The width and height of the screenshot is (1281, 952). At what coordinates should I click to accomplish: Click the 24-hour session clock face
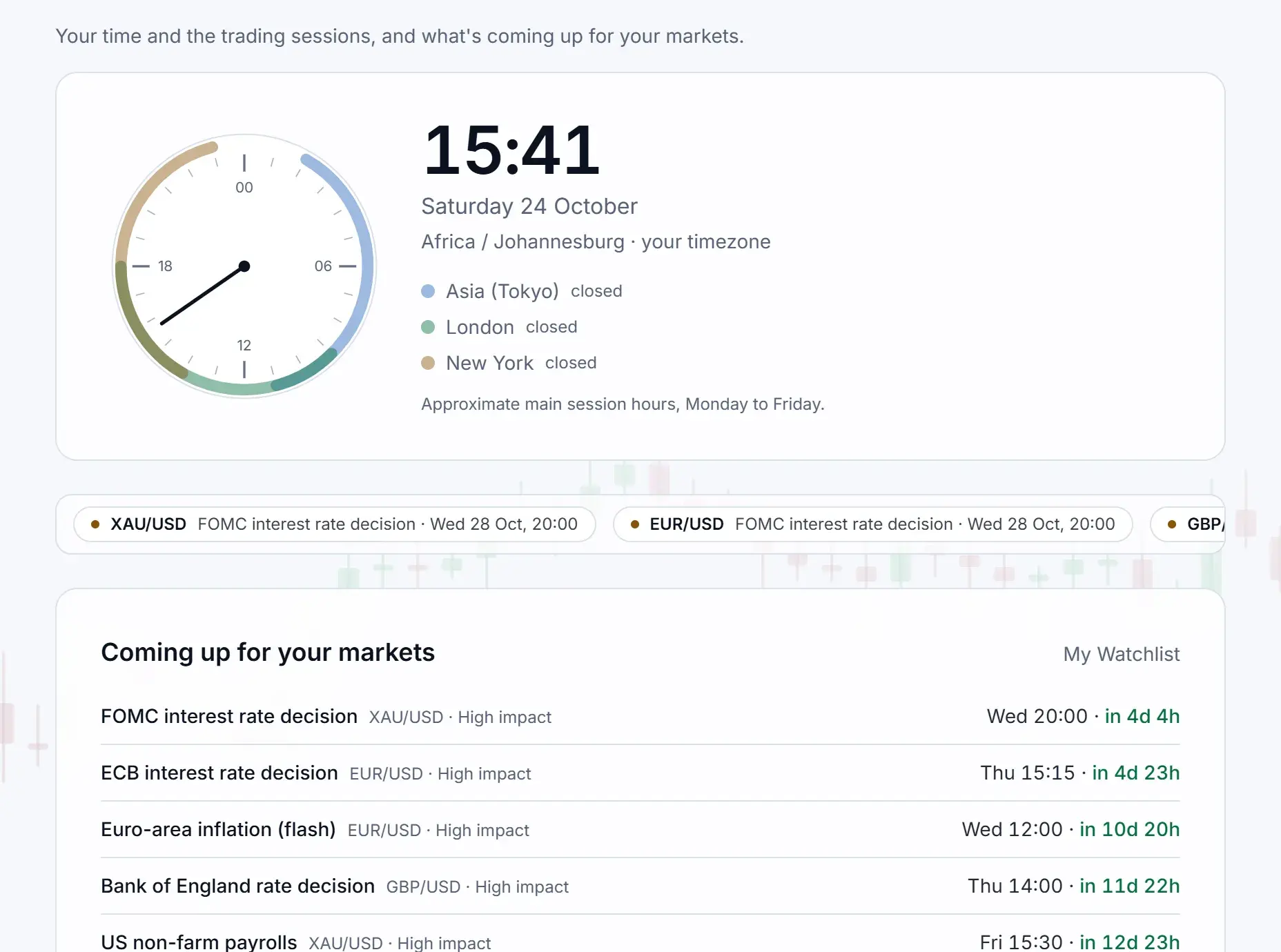[x=244, y=266]
